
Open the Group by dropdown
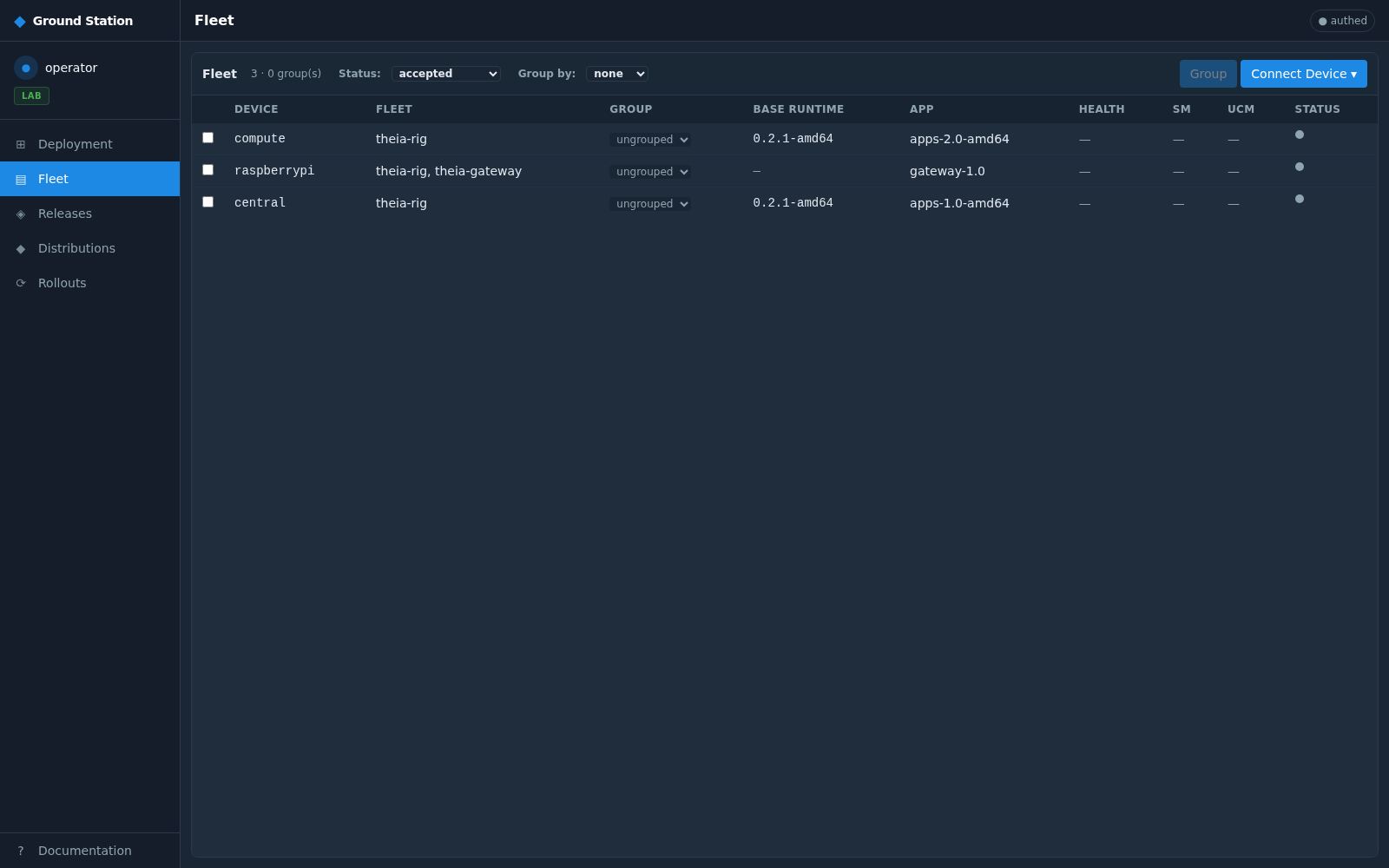click(617, 74)
